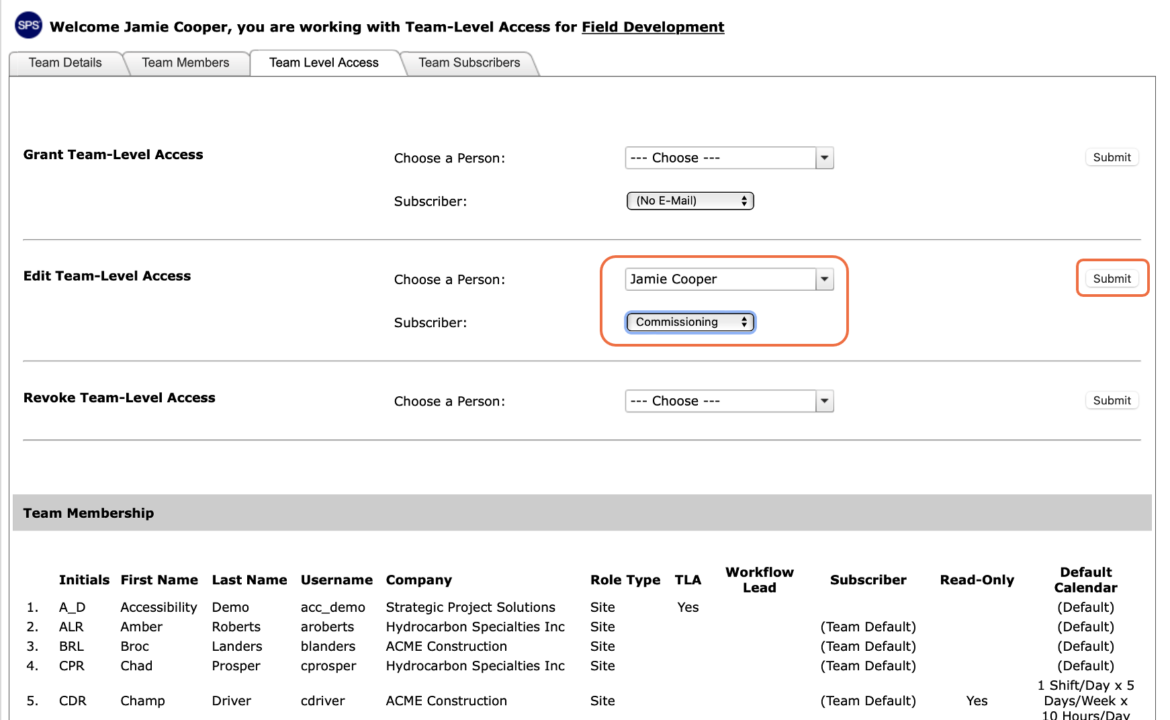Submit the Edit Team-Level Access form

coord(1111,278)
